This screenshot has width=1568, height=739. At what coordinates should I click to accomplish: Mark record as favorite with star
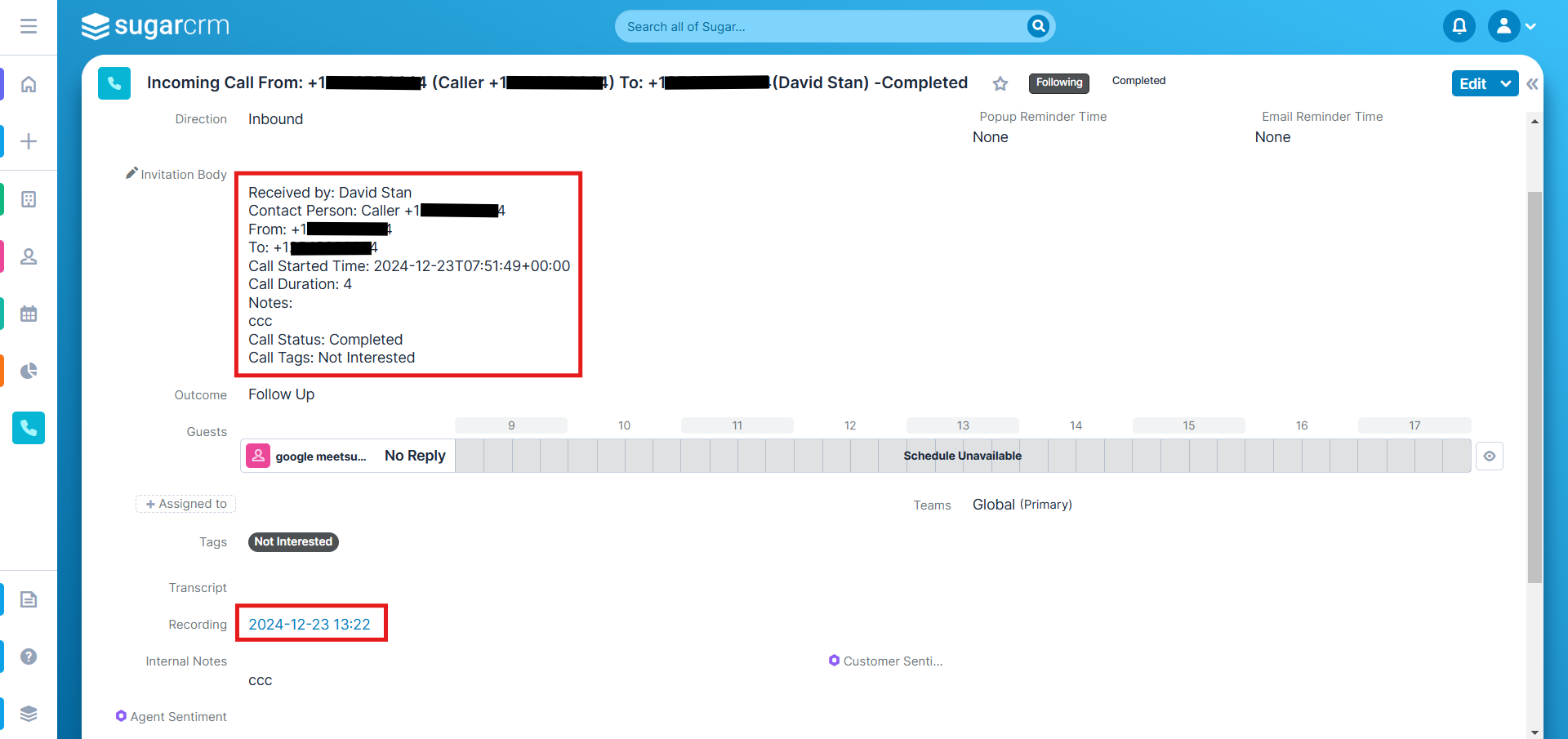1000,83
